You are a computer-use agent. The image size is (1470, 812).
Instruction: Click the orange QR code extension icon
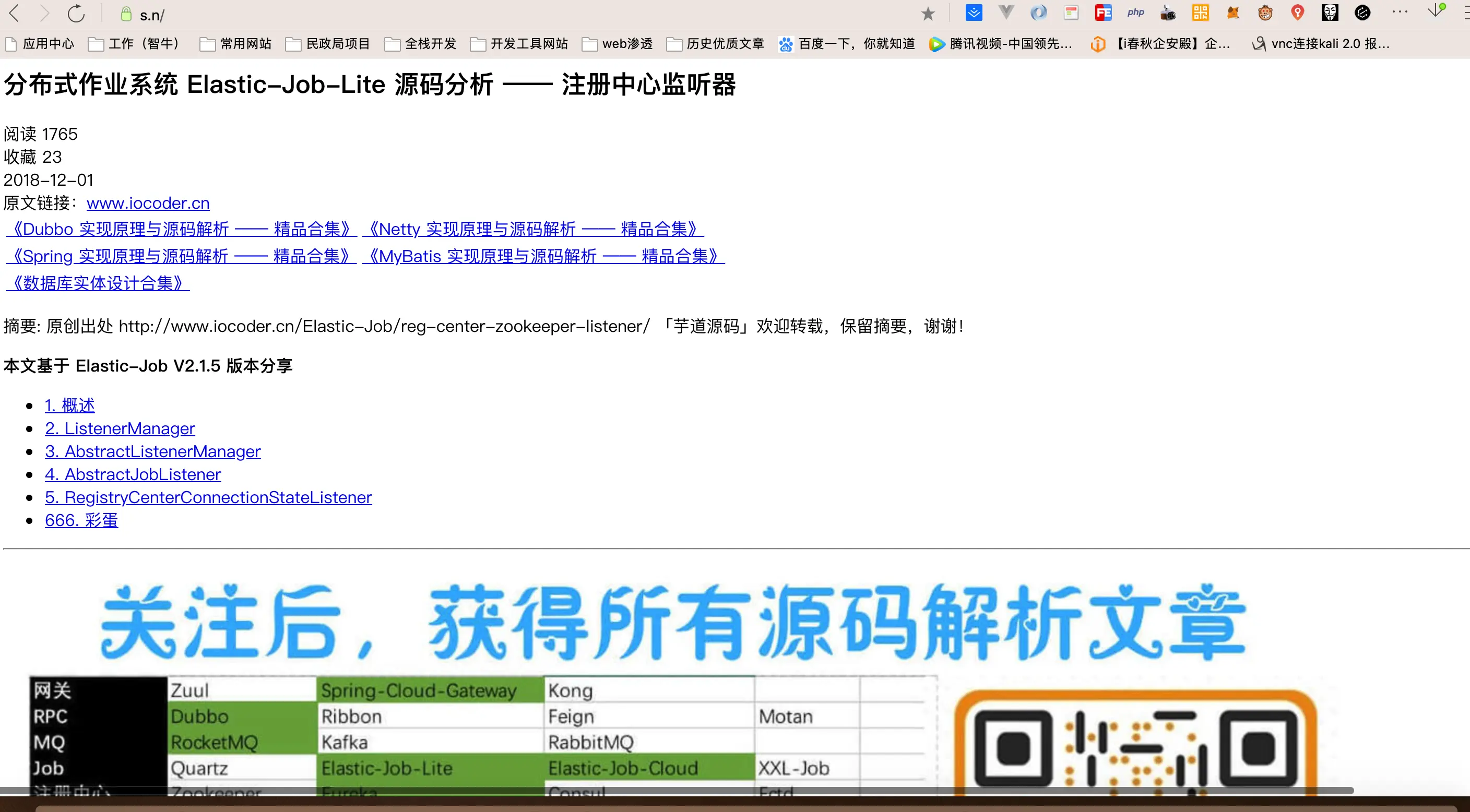(x=1201, y=13)
